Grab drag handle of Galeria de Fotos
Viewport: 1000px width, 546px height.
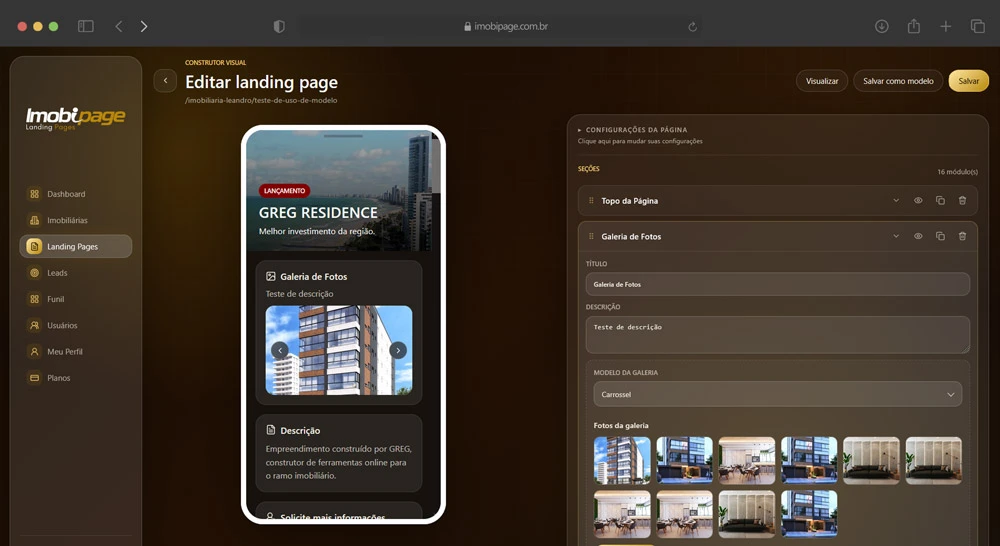click(591, 236)
